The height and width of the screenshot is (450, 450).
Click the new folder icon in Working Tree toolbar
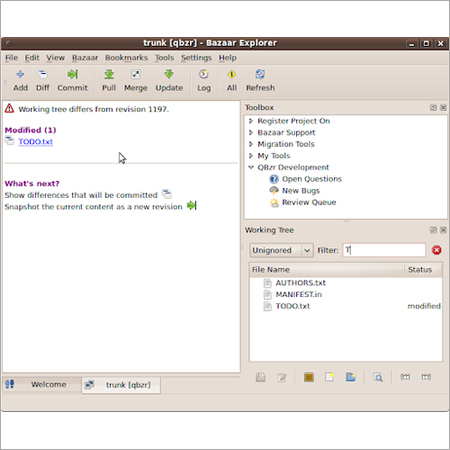(x=350, y=377)
